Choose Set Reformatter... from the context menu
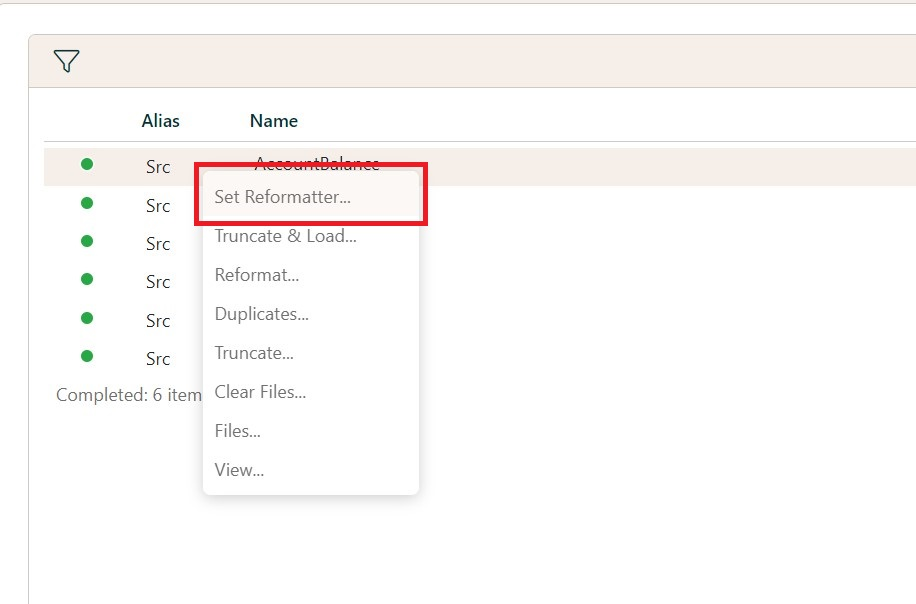Screen dimensions: 916x604 pyautogui.click(x=283, y=197)
